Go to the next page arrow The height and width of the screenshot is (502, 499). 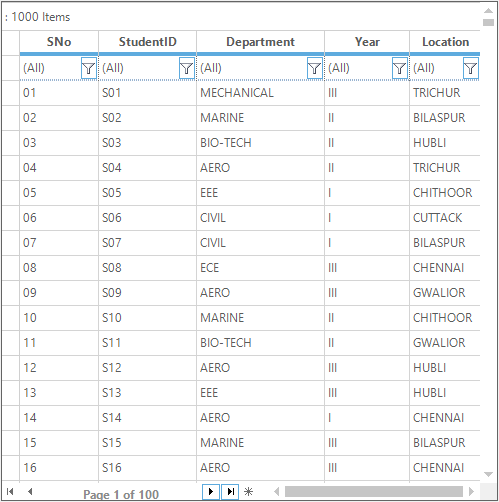[211, 491]
